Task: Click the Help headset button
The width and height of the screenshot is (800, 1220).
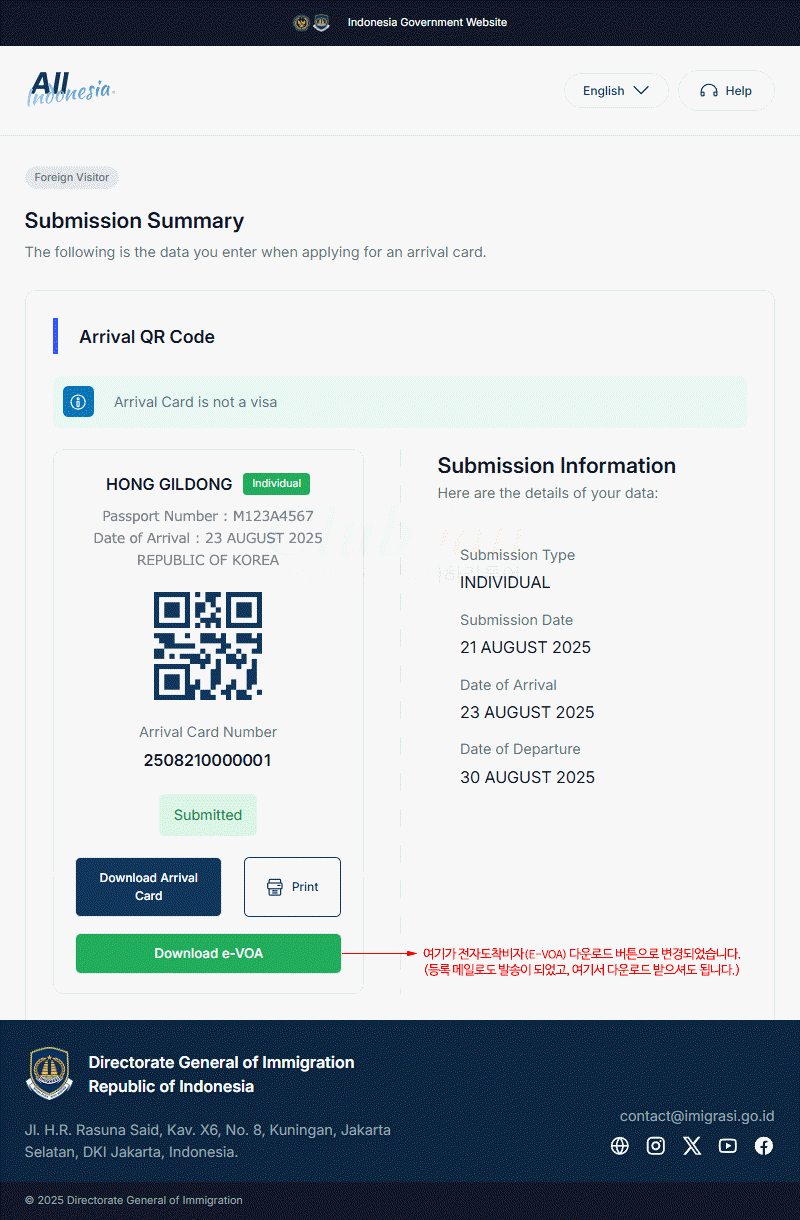Action: click(726, 91)
